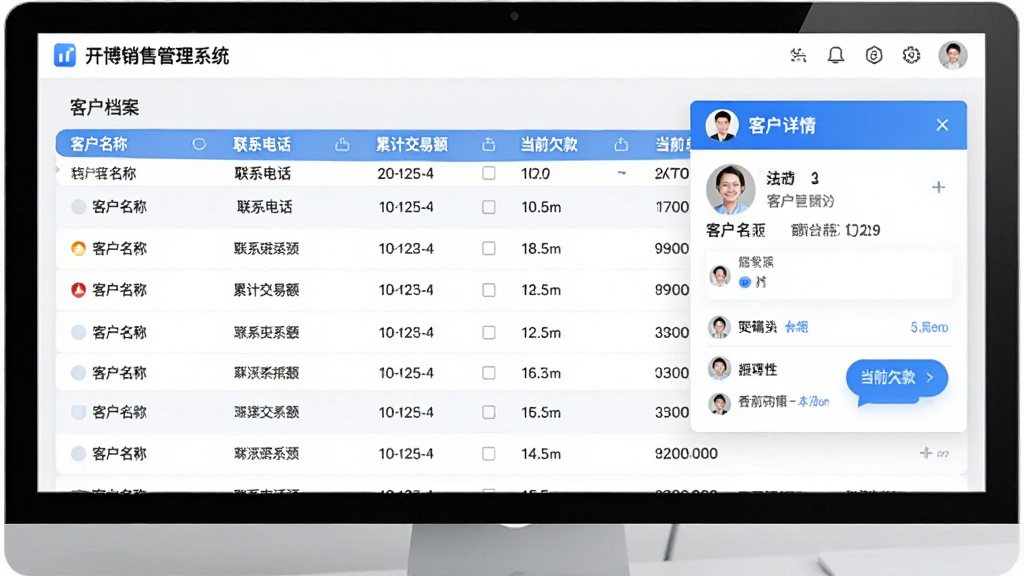Click the blue 当前欠款 button in the detail panel

897,377
